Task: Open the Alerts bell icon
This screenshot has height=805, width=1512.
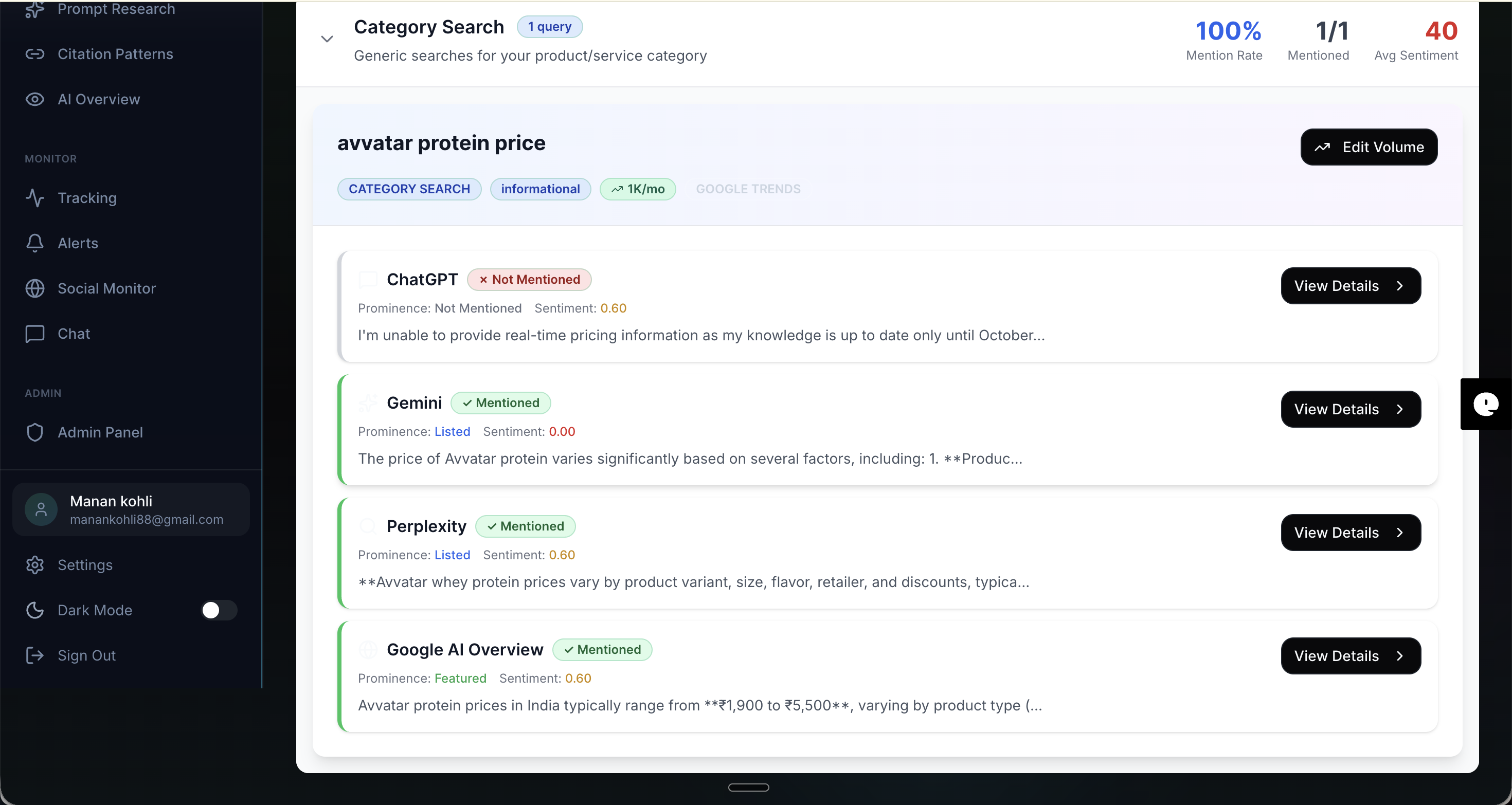Action: (x=35, y=243)
